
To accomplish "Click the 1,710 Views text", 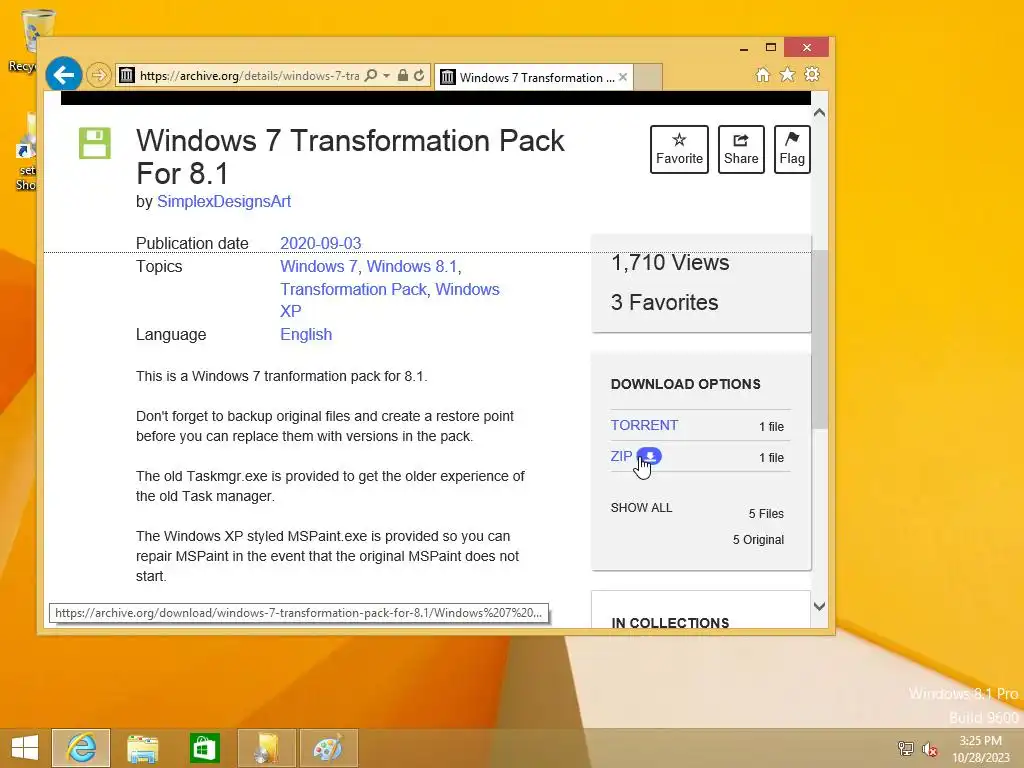I will coord(670,263).
